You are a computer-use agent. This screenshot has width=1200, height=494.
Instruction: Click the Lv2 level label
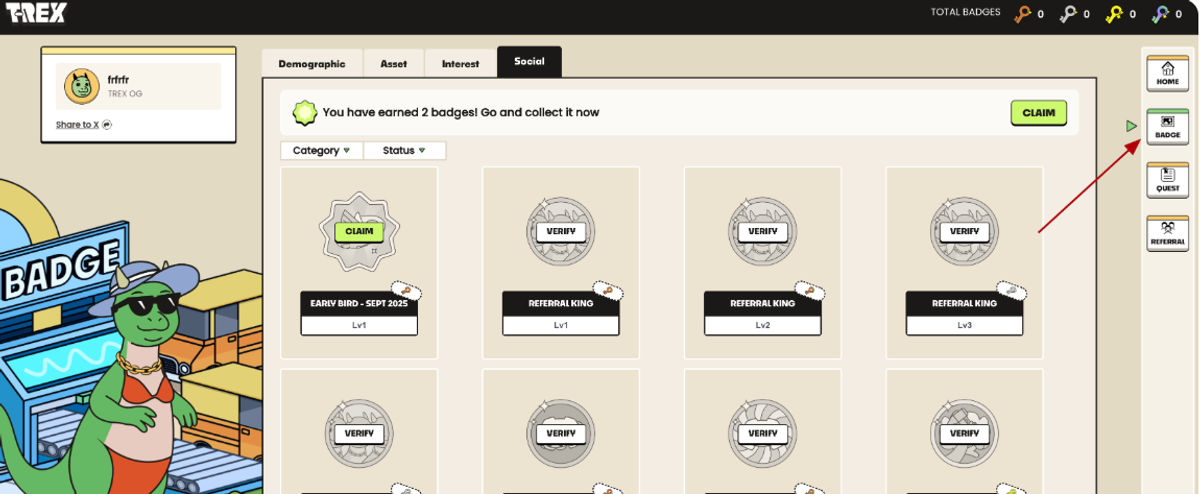[762, 325]
